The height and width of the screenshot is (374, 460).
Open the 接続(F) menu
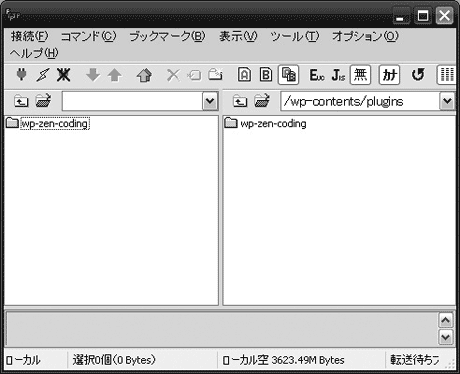tap(29, 36)
